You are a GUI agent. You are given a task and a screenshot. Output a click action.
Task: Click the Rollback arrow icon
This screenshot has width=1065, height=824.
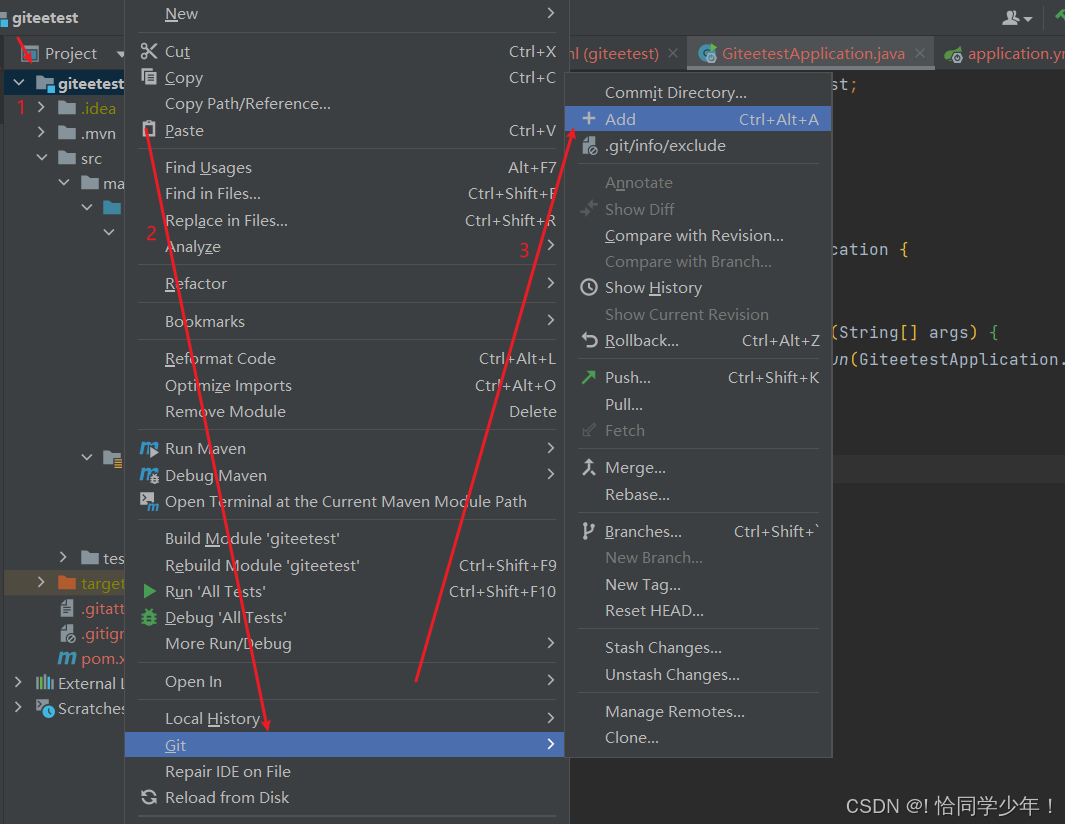589,340
